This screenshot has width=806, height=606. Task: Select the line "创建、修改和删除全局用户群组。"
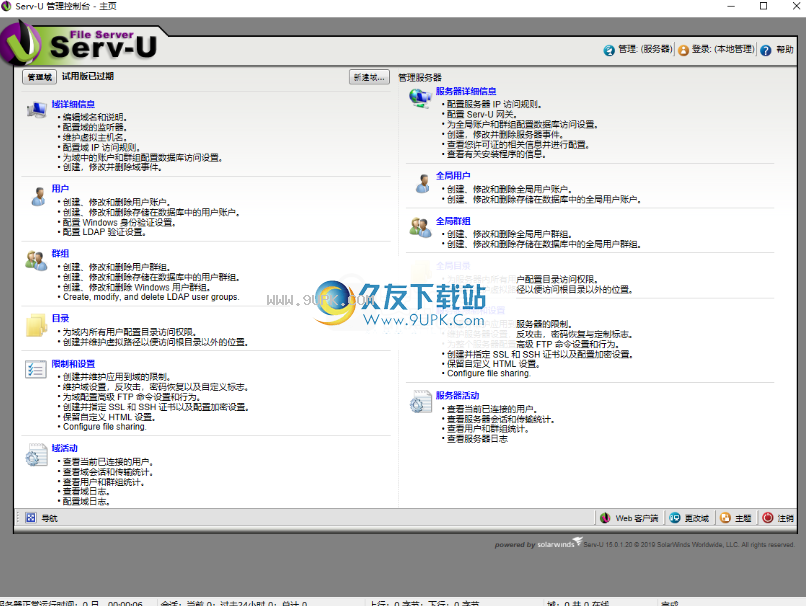509,234
